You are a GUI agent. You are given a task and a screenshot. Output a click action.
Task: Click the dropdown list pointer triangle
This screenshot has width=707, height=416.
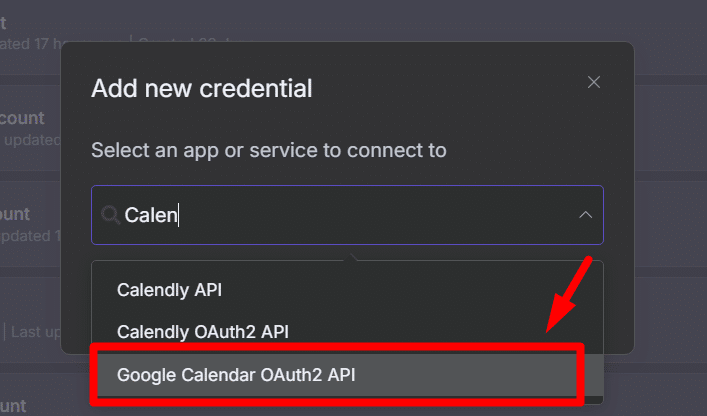(352, 257)
